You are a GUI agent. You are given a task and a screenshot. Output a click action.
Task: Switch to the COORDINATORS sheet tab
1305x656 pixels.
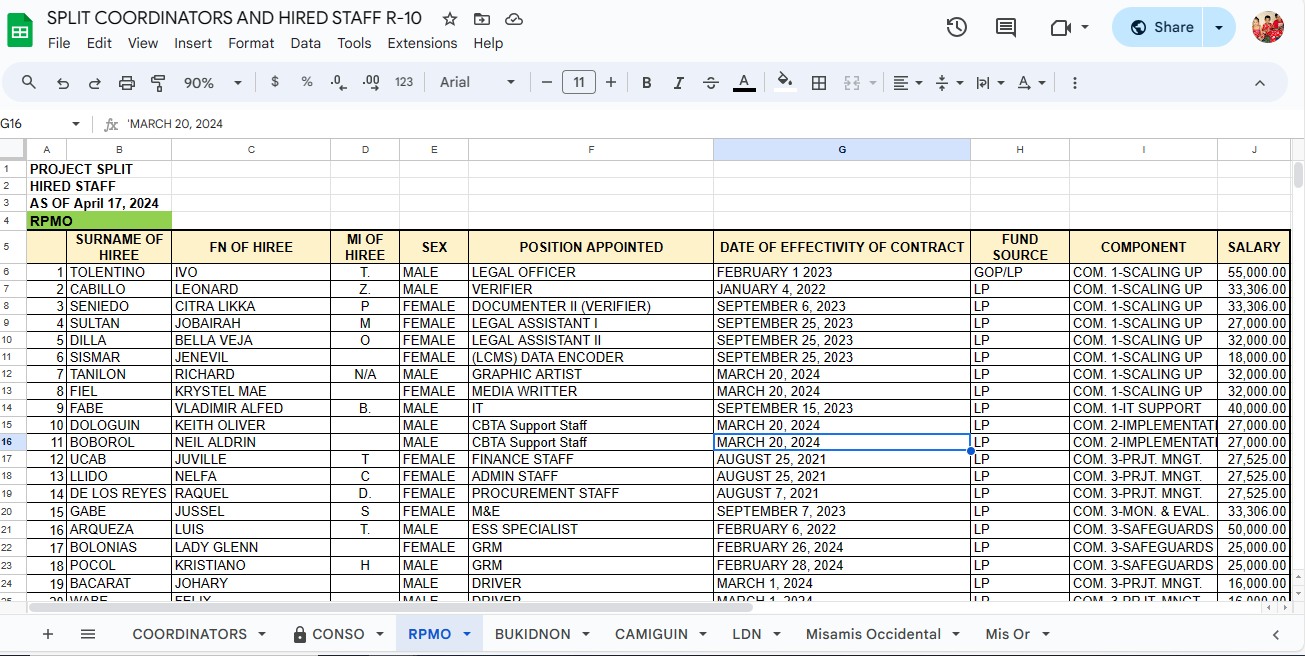[x=189, y=634]
